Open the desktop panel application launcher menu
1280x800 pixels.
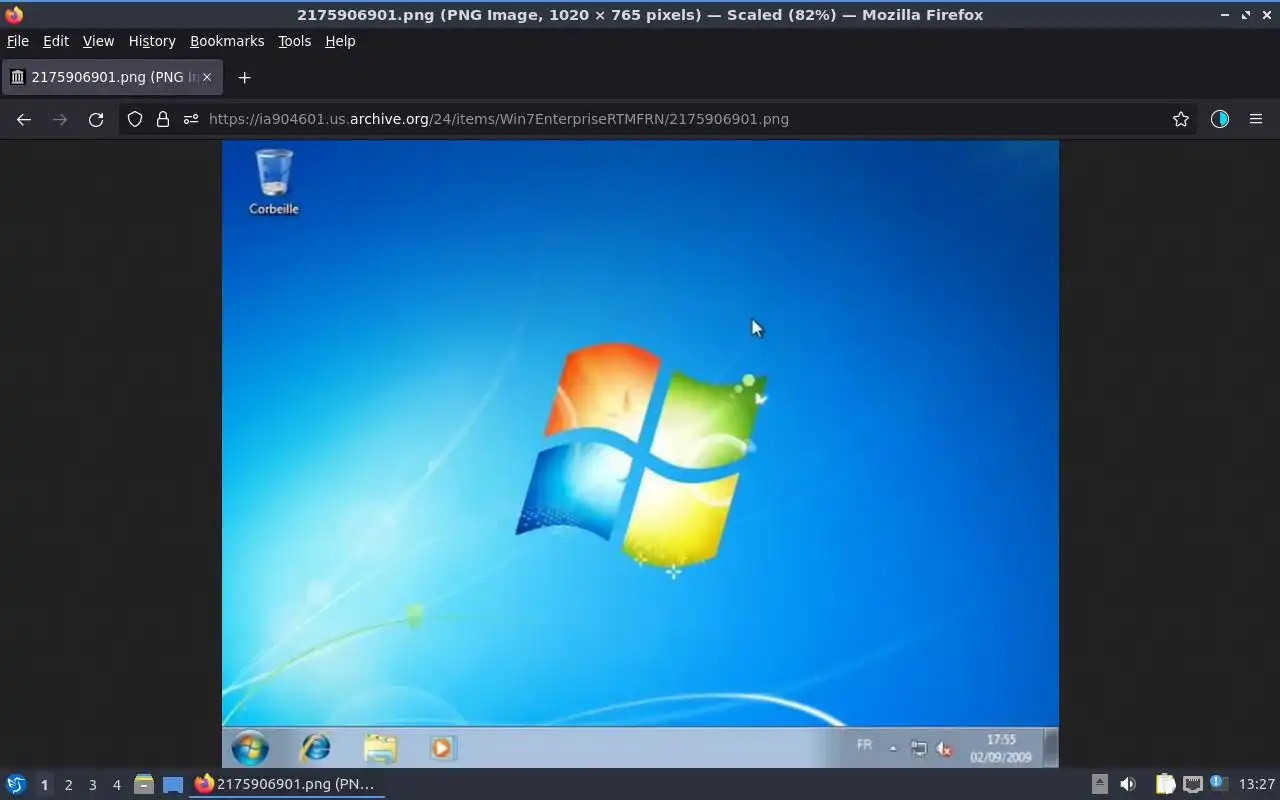[x=15, y=785]
